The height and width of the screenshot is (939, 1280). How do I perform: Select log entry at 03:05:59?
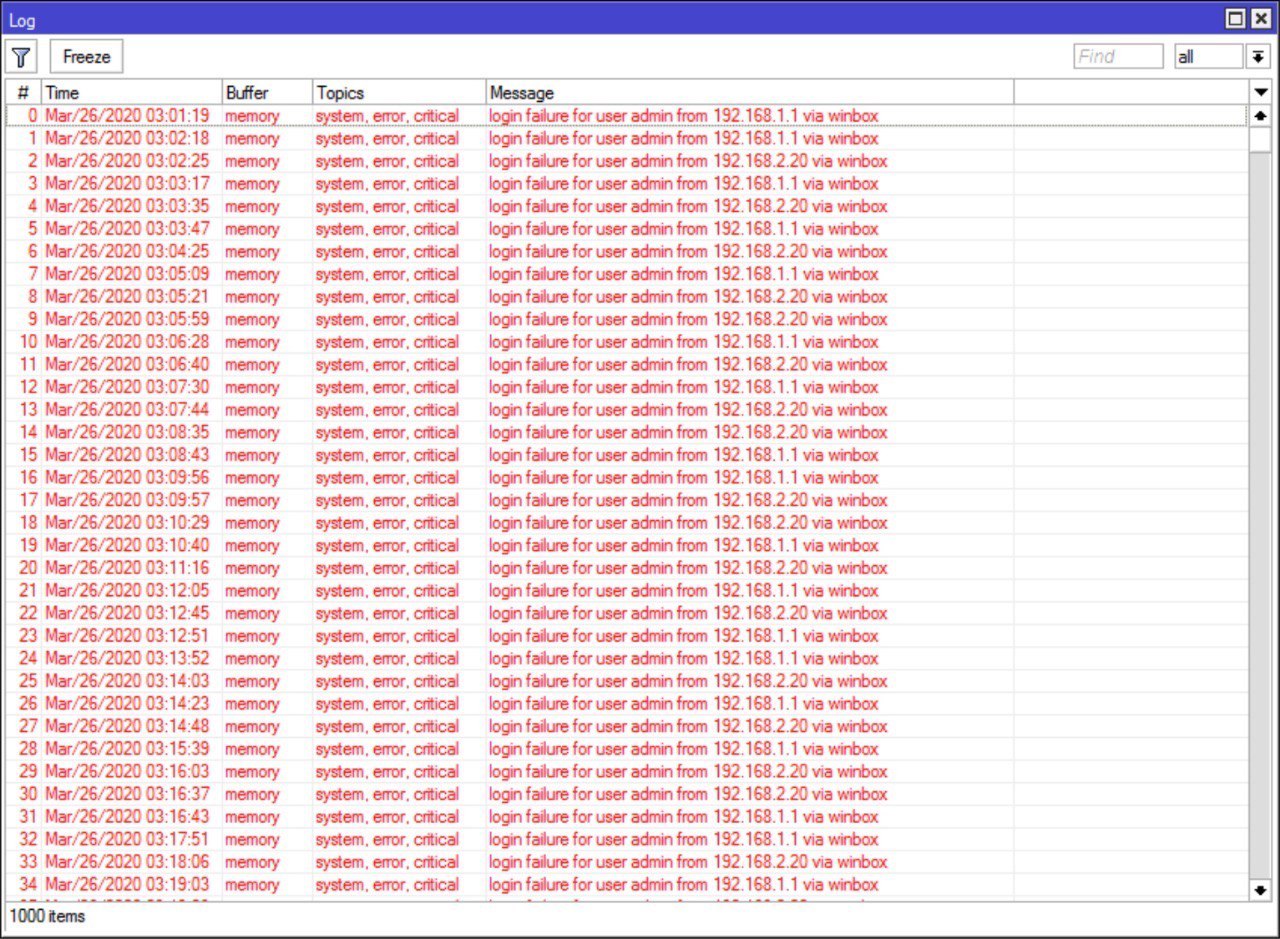click(x=627, y=319)
